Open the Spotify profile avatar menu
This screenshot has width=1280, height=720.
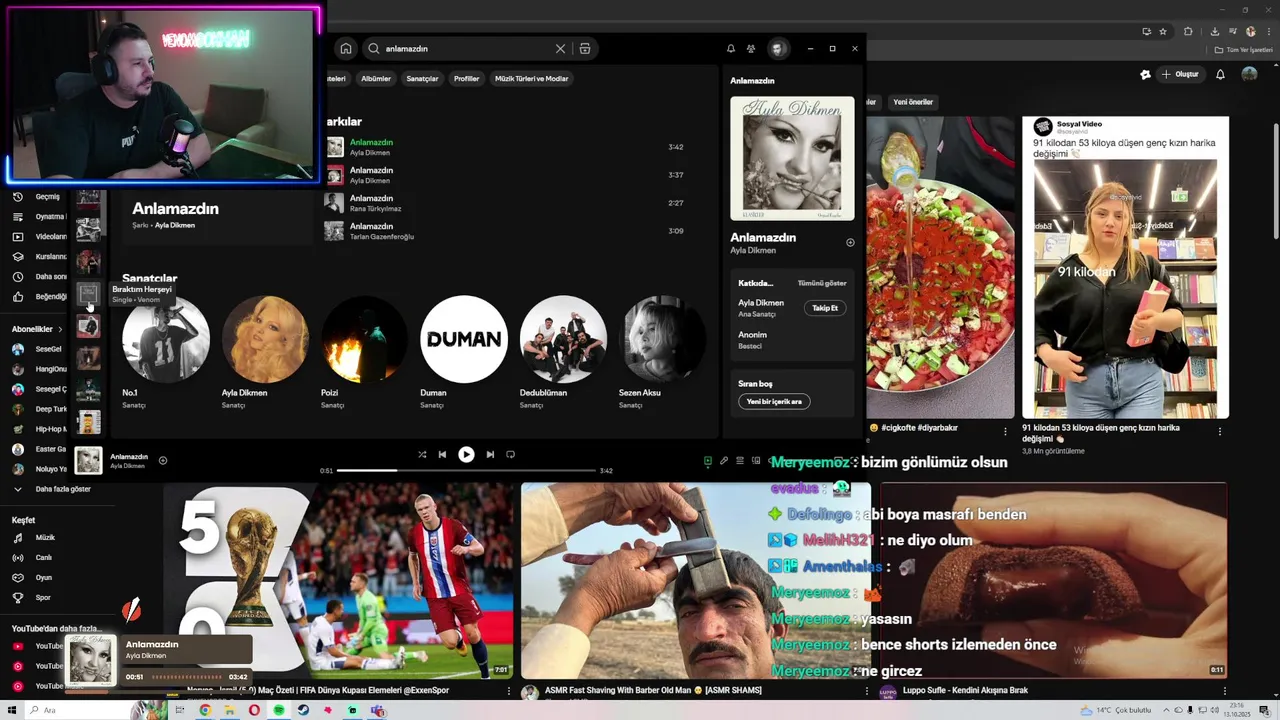[778, 48]
